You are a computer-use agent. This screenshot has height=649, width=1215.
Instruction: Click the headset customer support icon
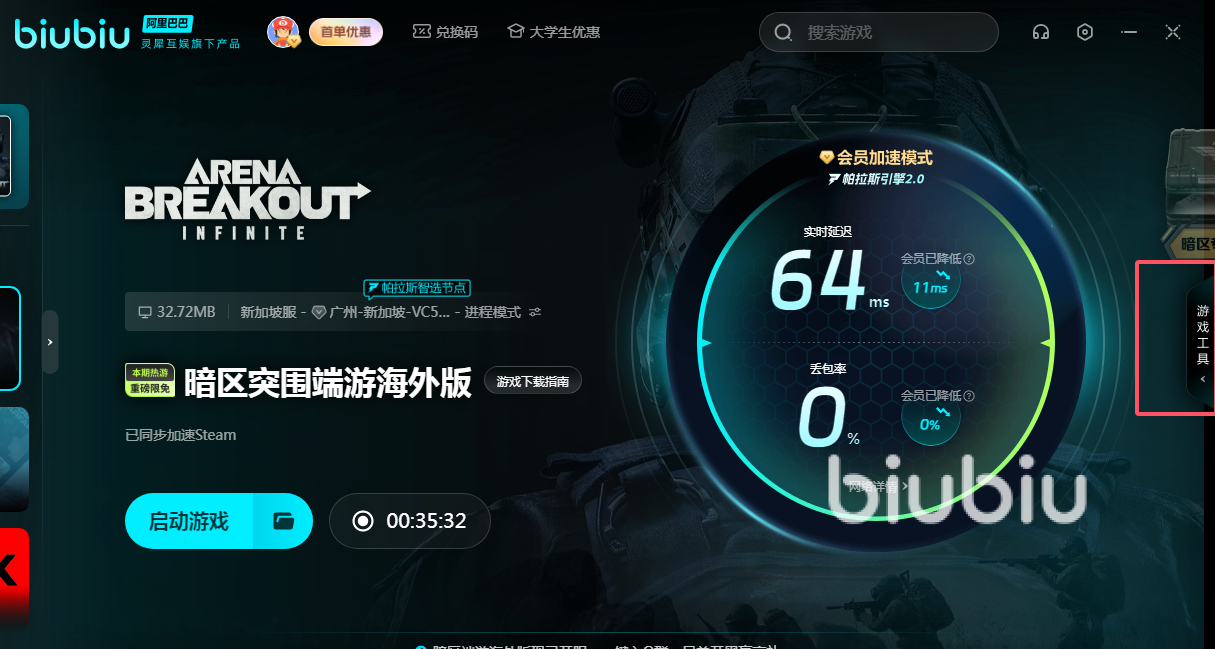tap(1041, 32)
